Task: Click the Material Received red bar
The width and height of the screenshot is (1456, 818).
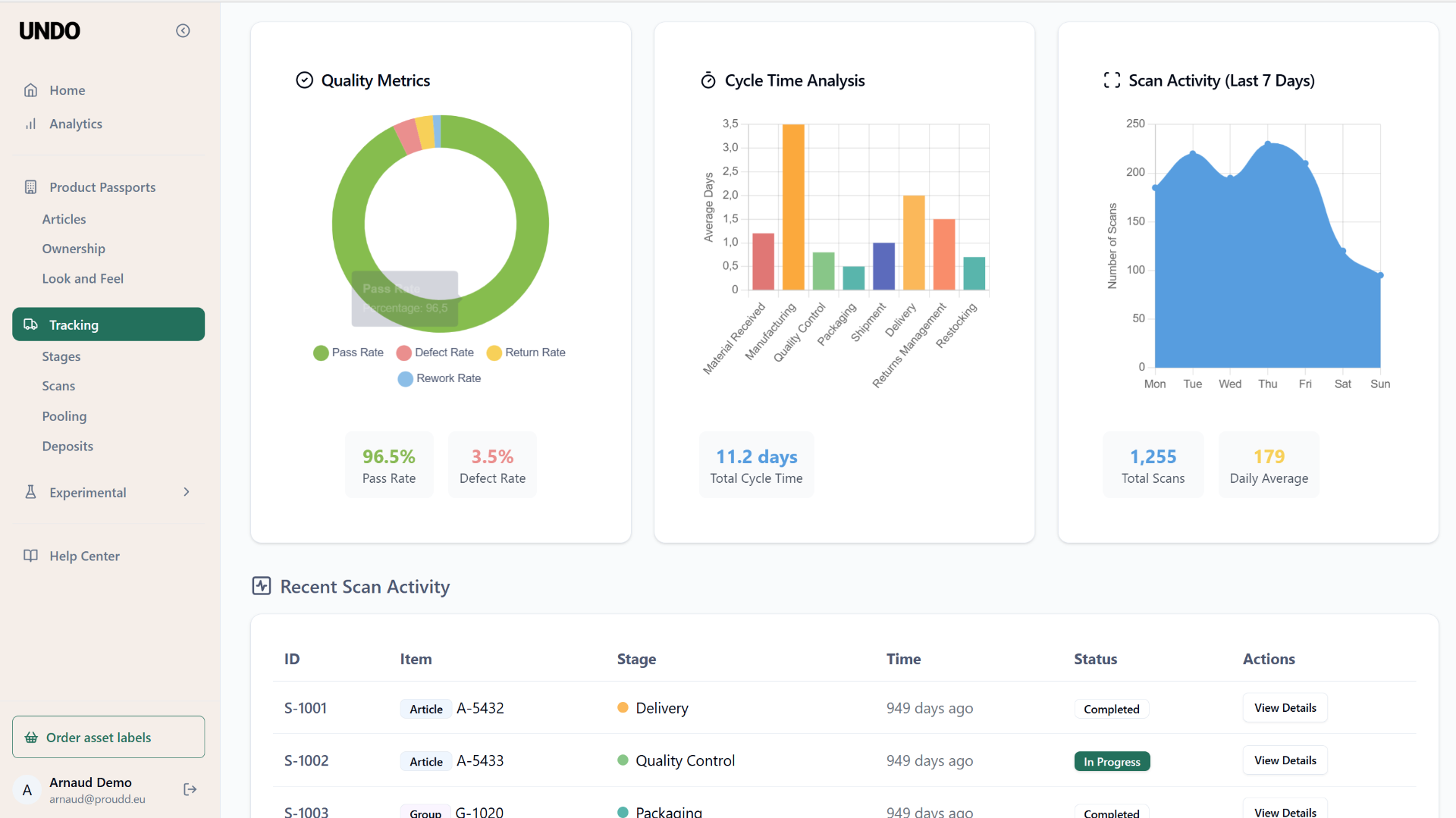Action: (763, 262)
